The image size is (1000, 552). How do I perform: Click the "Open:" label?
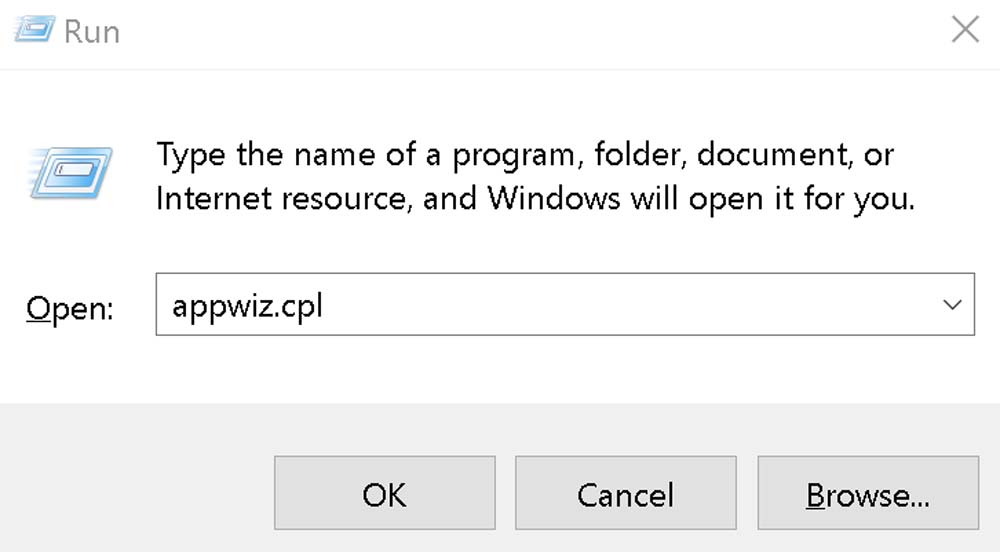pyautogui.click(x=70, y=308)
